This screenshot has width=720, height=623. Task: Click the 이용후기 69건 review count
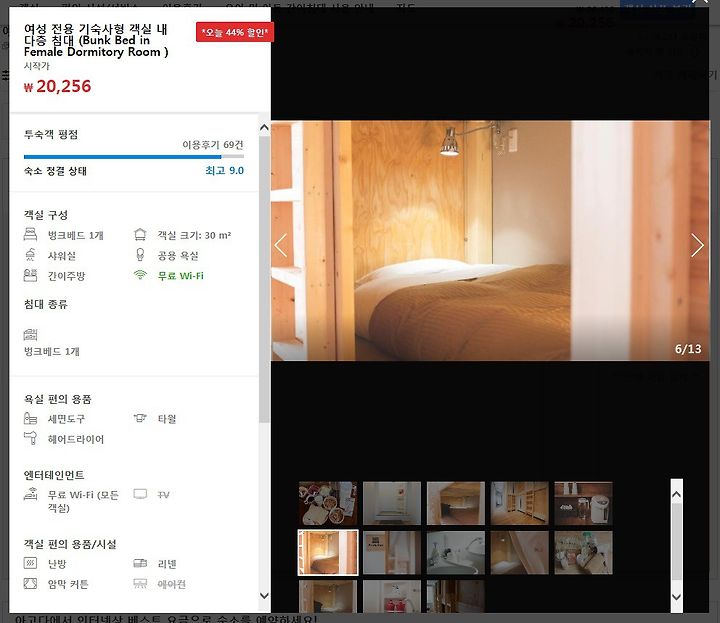(x=213, y=145)
